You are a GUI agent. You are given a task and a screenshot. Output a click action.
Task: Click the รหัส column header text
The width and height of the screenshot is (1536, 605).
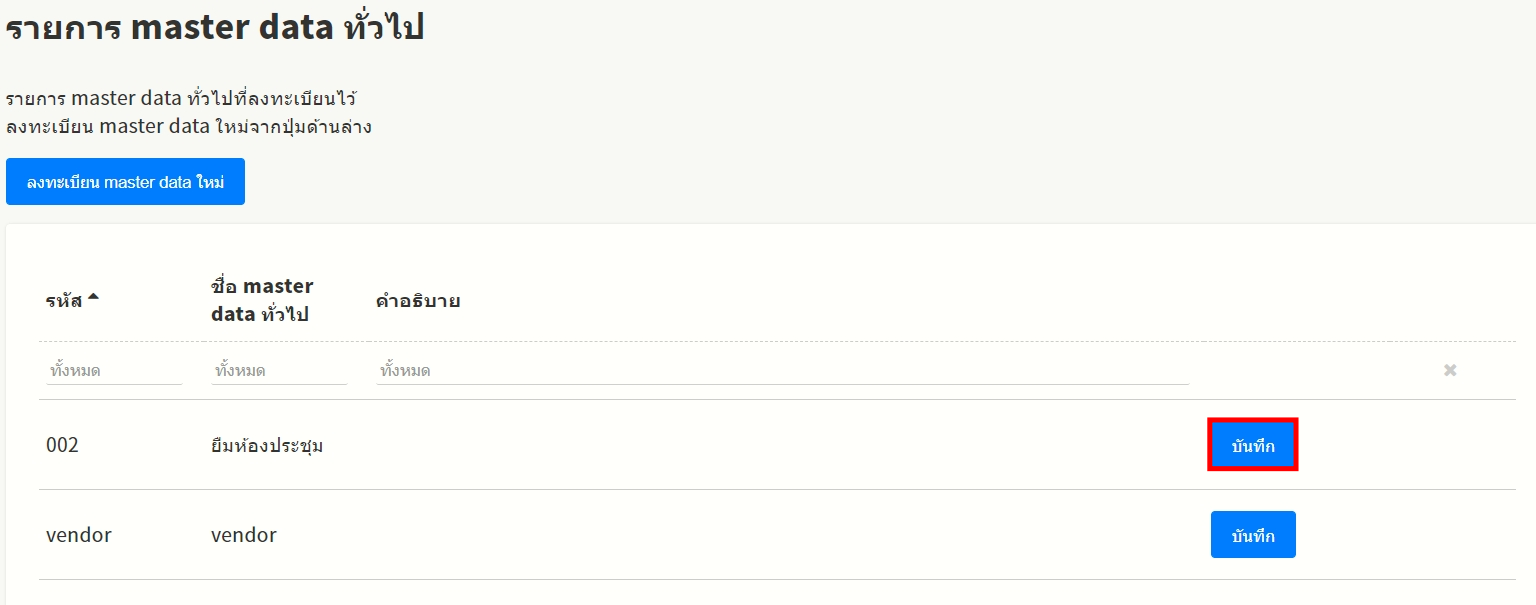coord(63,300)
